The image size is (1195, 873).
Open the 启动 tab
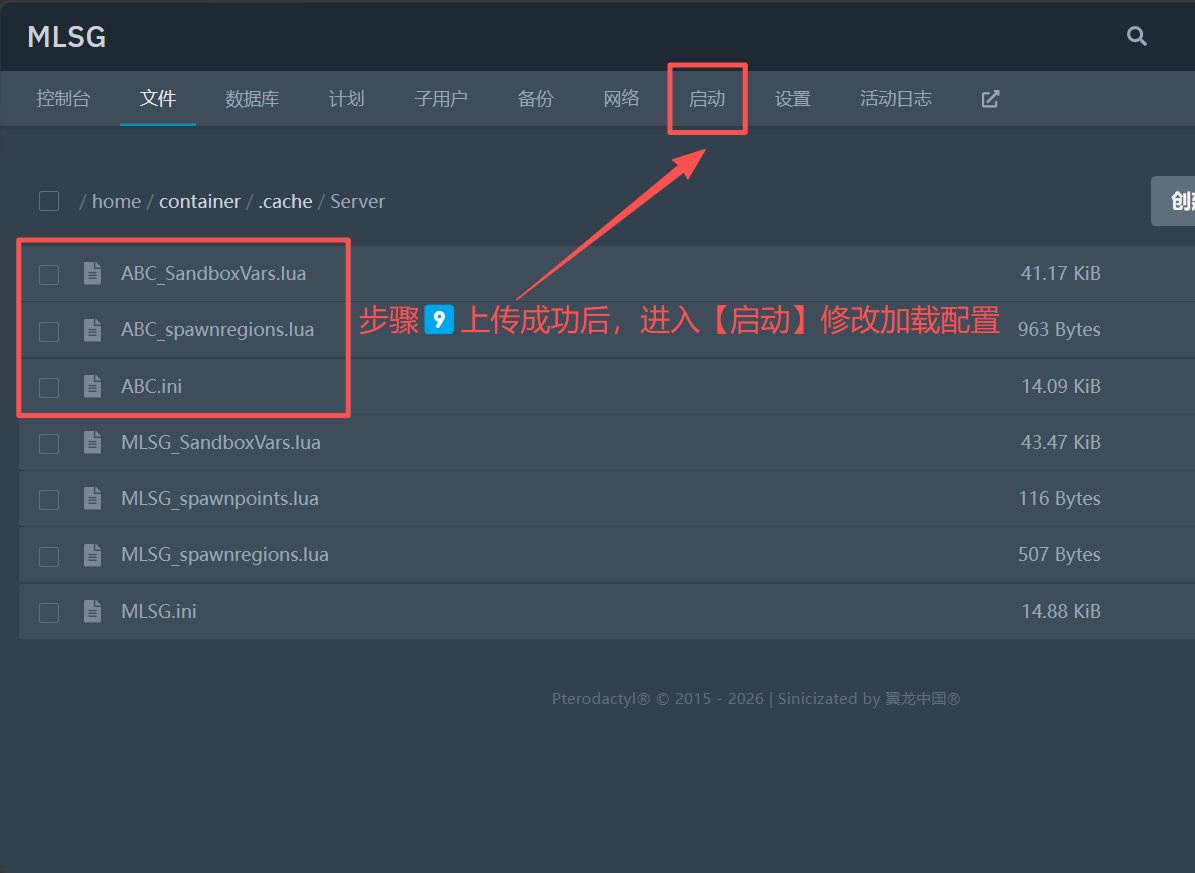(x=707, y=99)
